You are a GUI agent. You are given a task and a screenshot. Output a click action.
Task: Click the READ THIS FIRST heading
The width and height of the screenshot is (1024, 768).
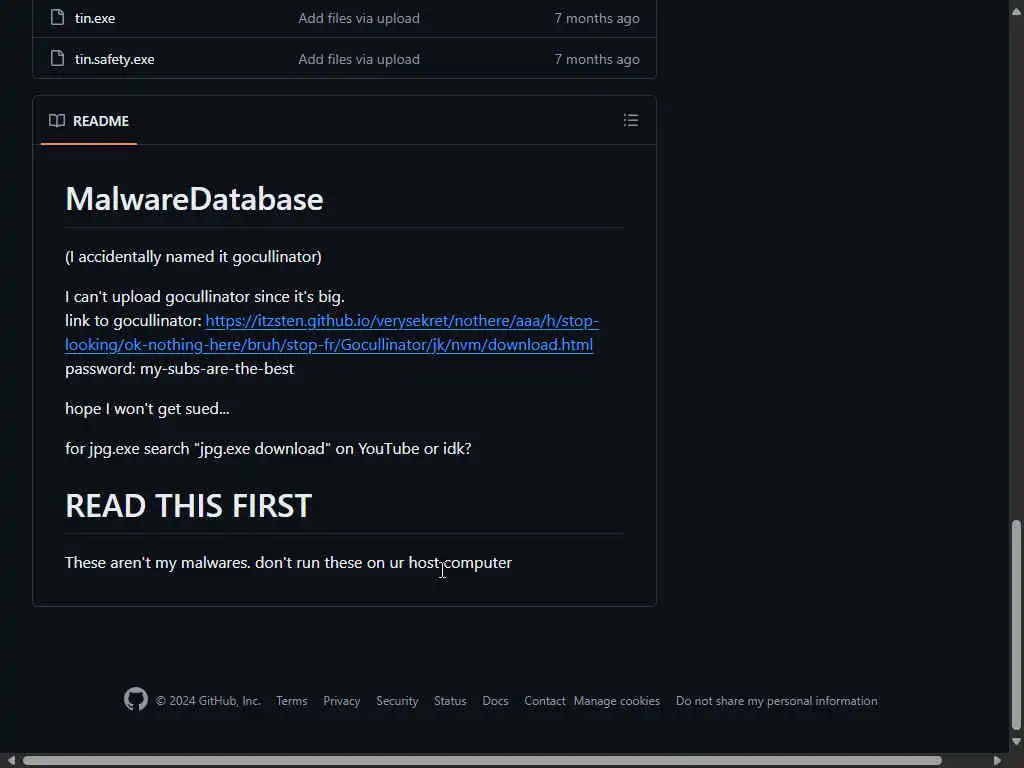[188, 505]
